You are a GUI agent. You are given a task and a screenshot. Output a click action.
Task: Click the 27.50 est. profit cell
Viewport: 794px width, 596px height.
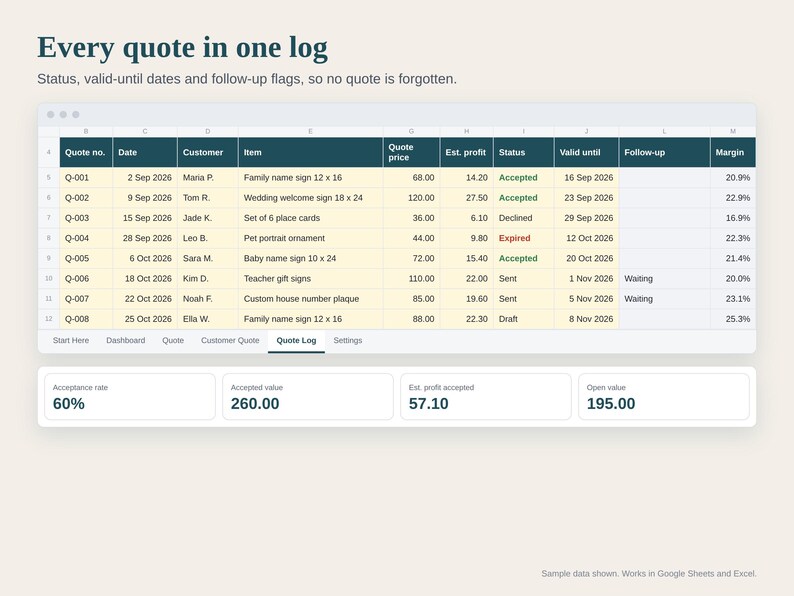[x=466, y=198]
